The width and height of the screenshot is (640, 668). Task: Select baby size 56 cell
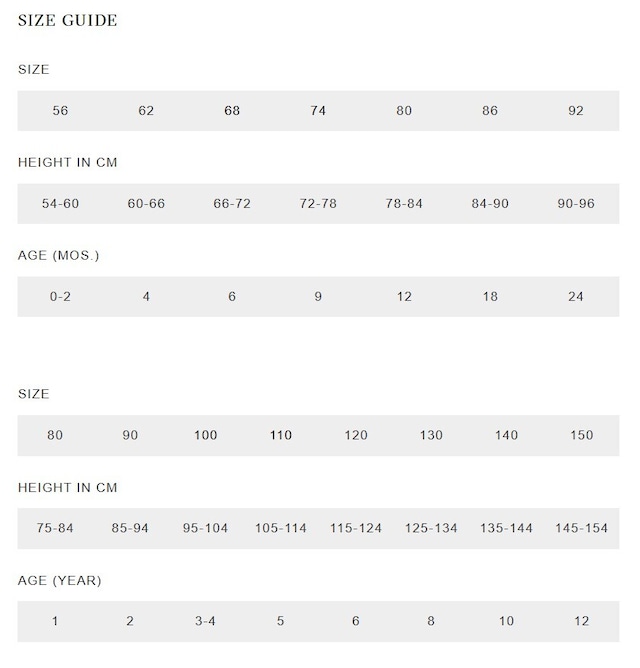(x=60, y=111)
